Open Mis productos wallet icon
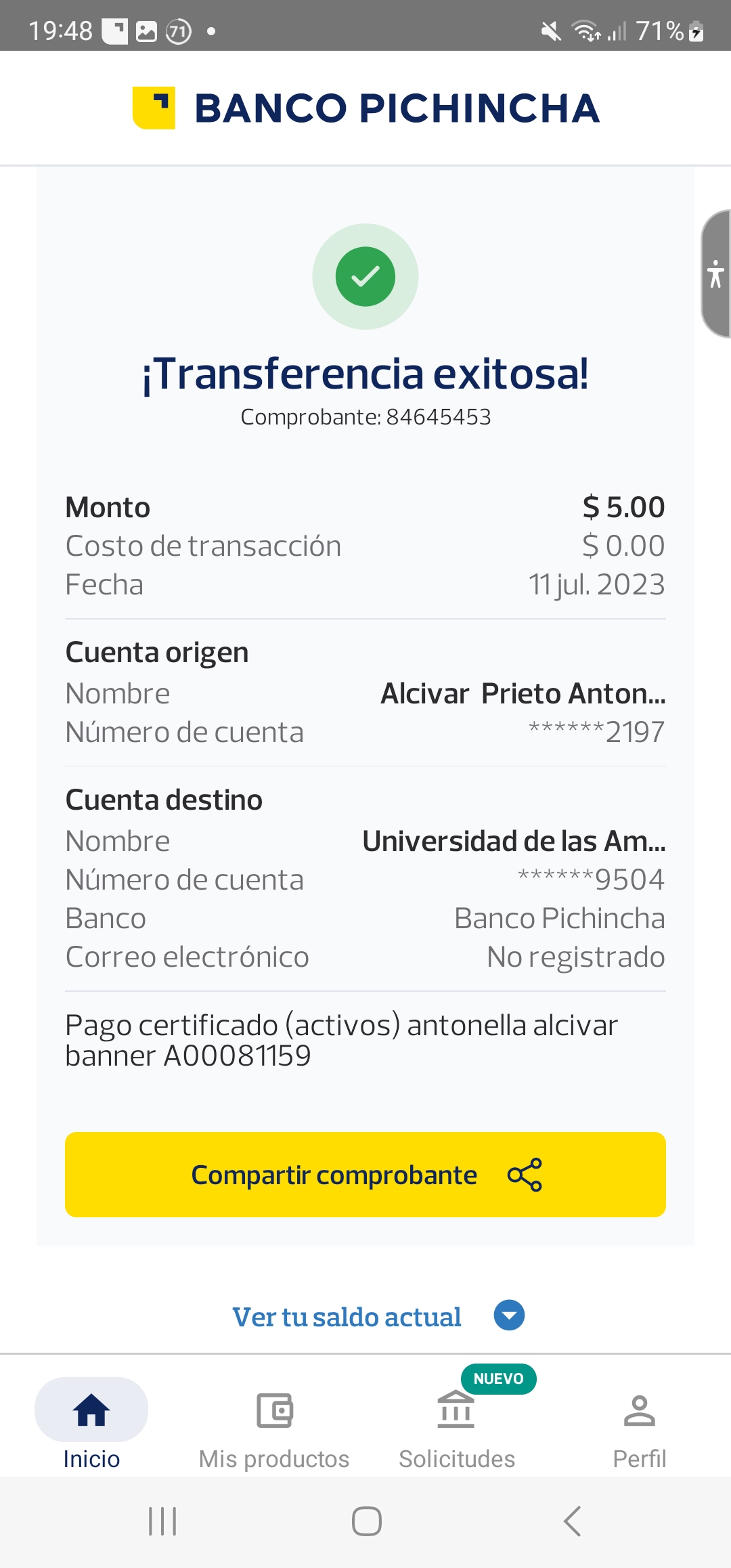The width and height of the screenshot is (731, 1568). (x=274, y=1411)
